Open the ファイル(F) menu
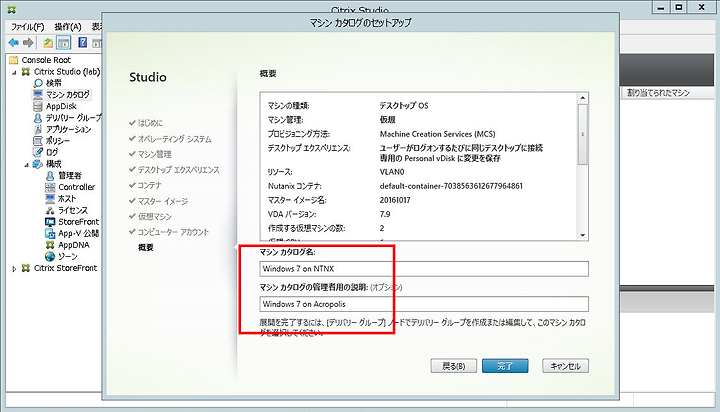720x412 pixels. [28, 27]
